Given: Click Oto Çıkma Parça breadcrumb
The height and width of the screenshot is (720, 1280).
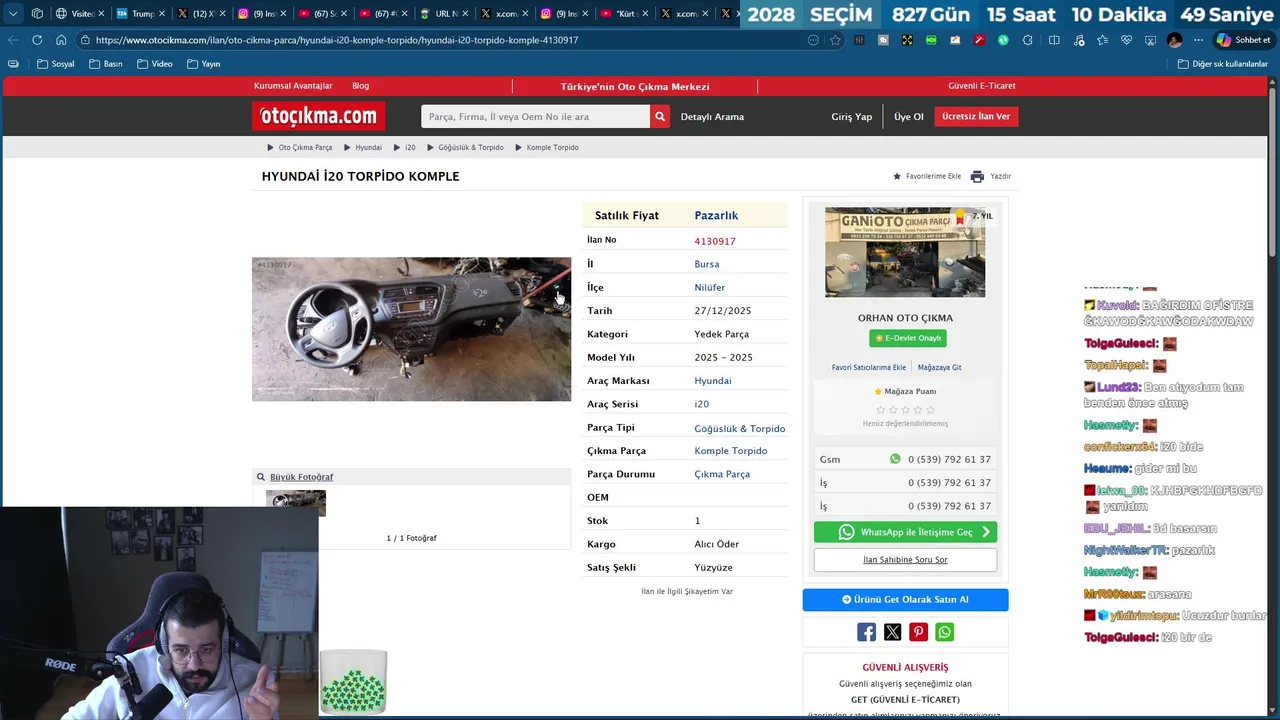Looking at the screenshot, I should [305, 147].
